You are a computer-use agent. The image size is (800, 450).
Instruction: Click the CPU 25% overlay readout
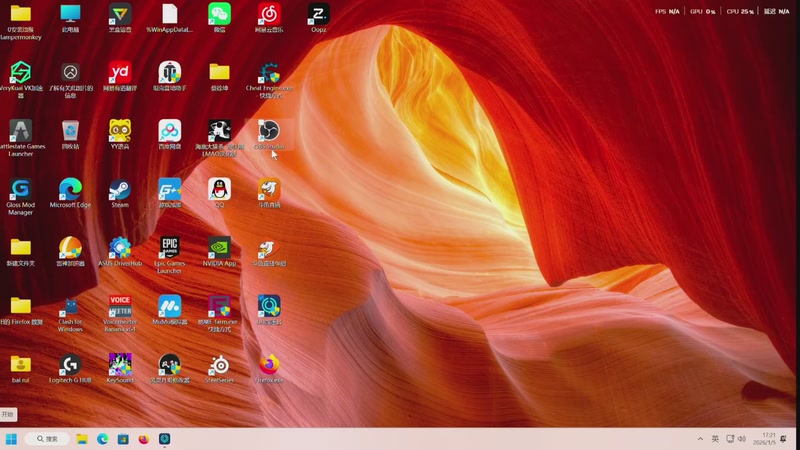[x=740, y=11]
